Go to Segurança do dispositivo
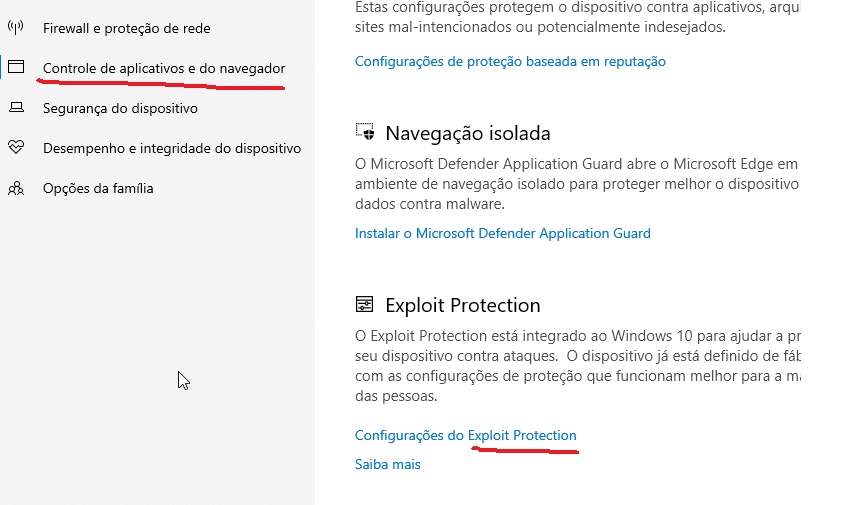The height and width of the screenshot is (505, 850). pos(120,108)
